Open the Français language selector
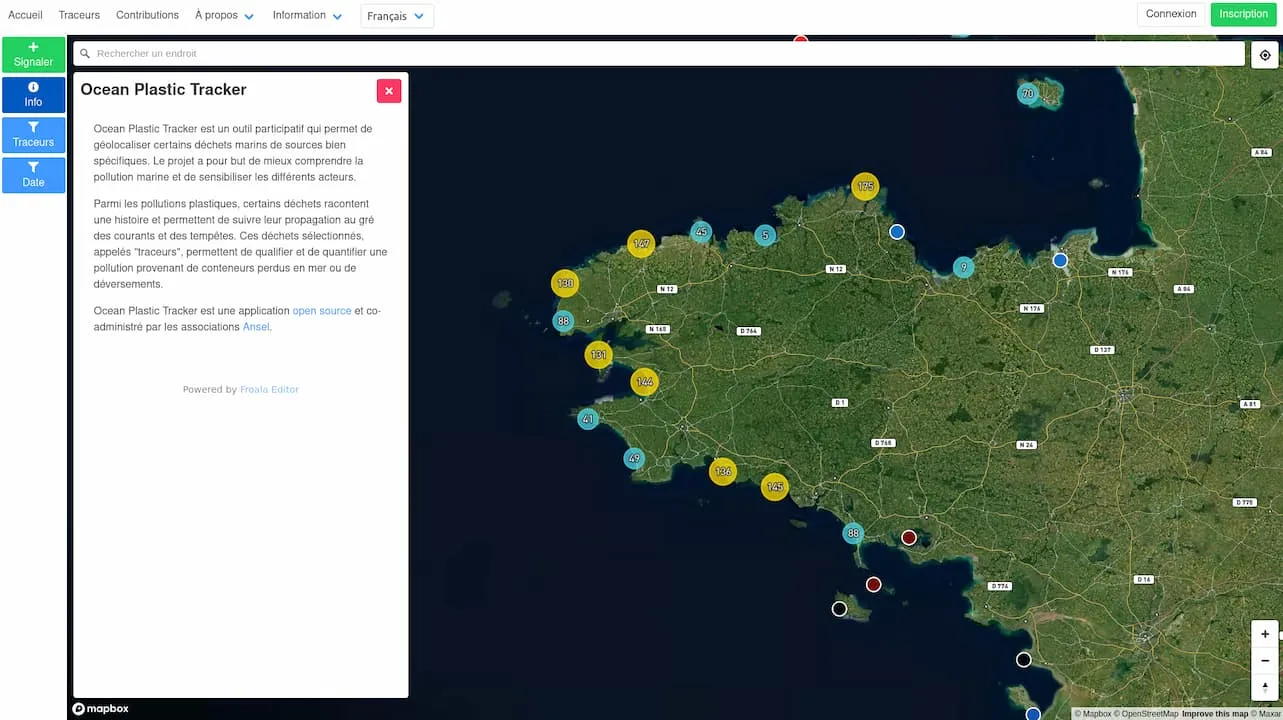 click(x=397, y=16)
